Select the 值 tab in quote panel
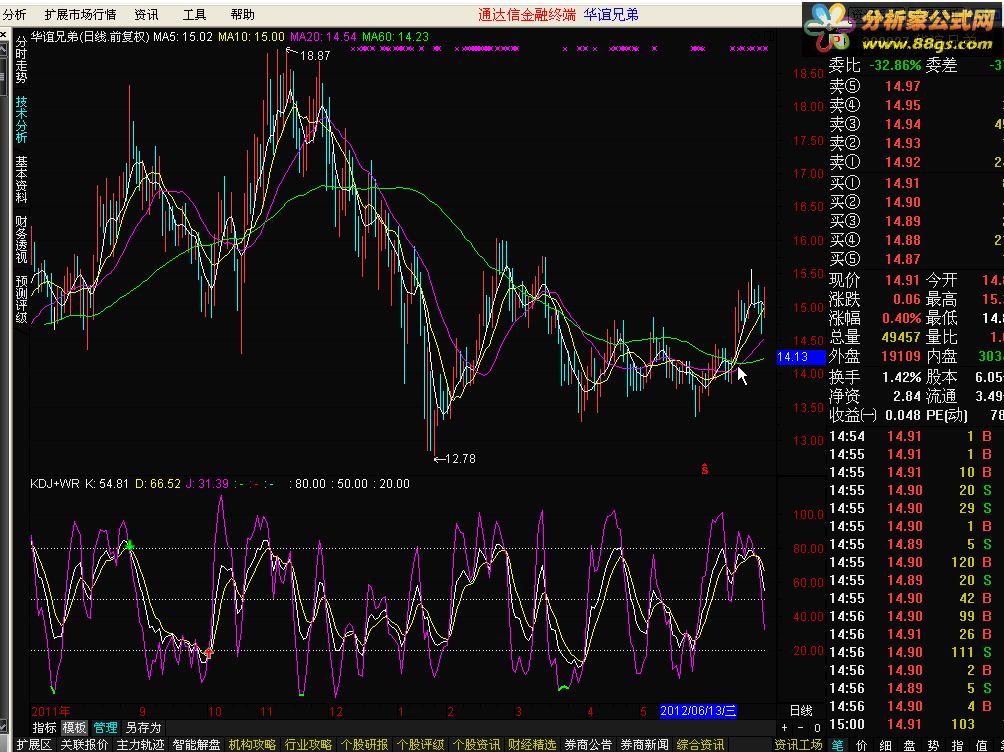1004x752 pixels. click(x=982, y=744)
